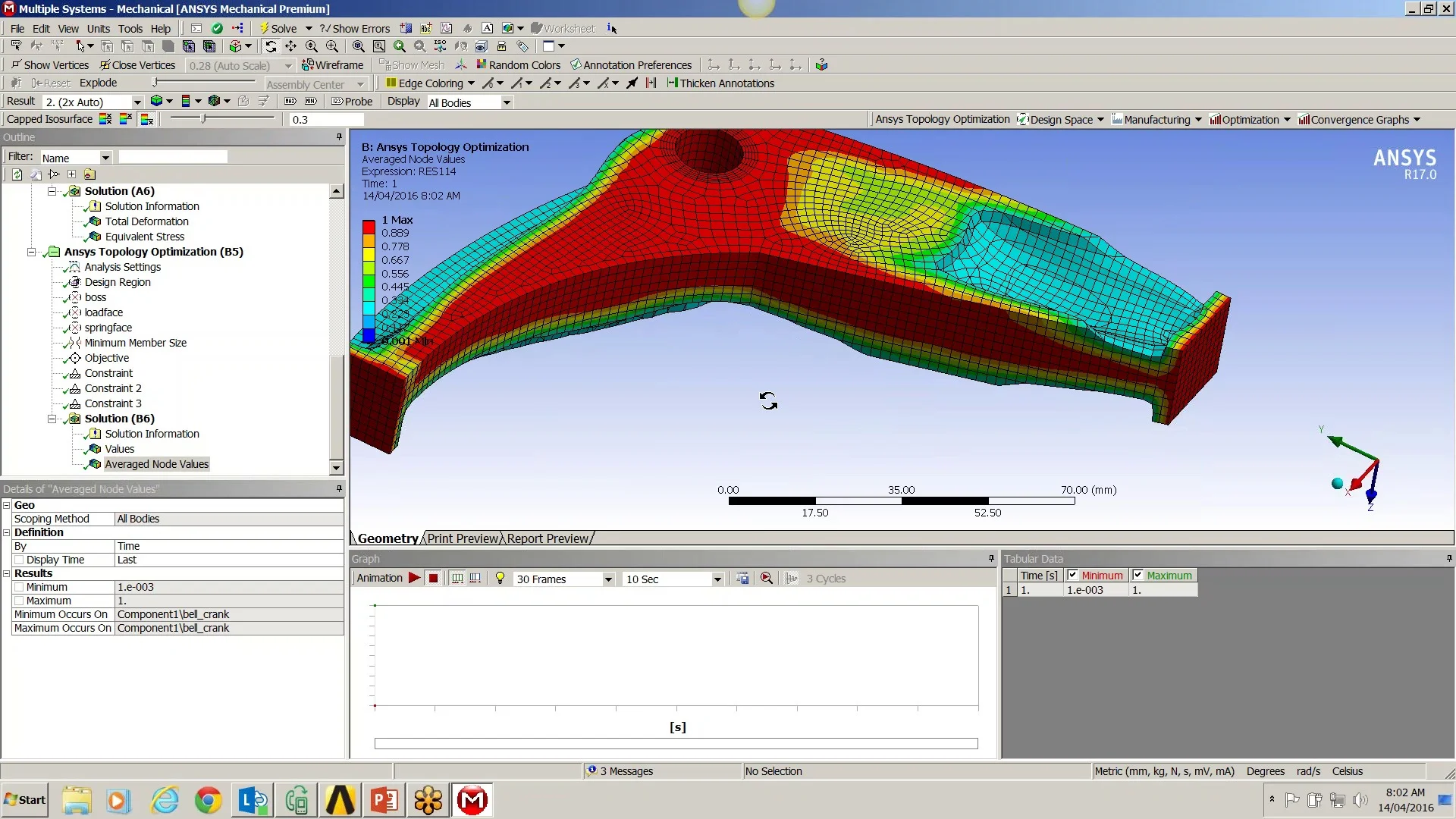The width and height of the screenshot is (1456, 819).
Task: Click the Probe tool
Action: (x=352, y=102)
